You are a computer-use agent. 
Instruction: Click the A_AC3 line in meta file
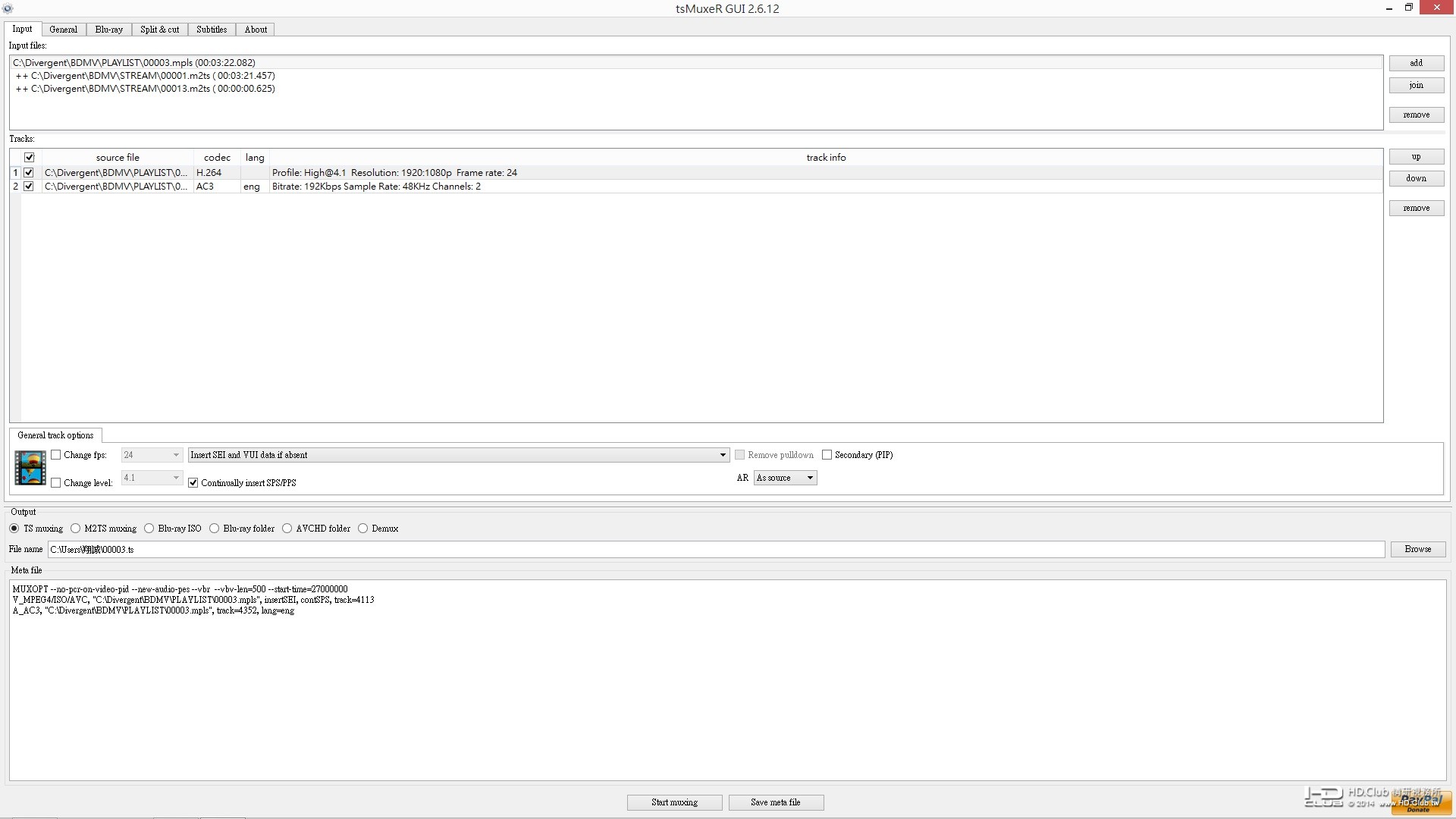pos(153,610)
